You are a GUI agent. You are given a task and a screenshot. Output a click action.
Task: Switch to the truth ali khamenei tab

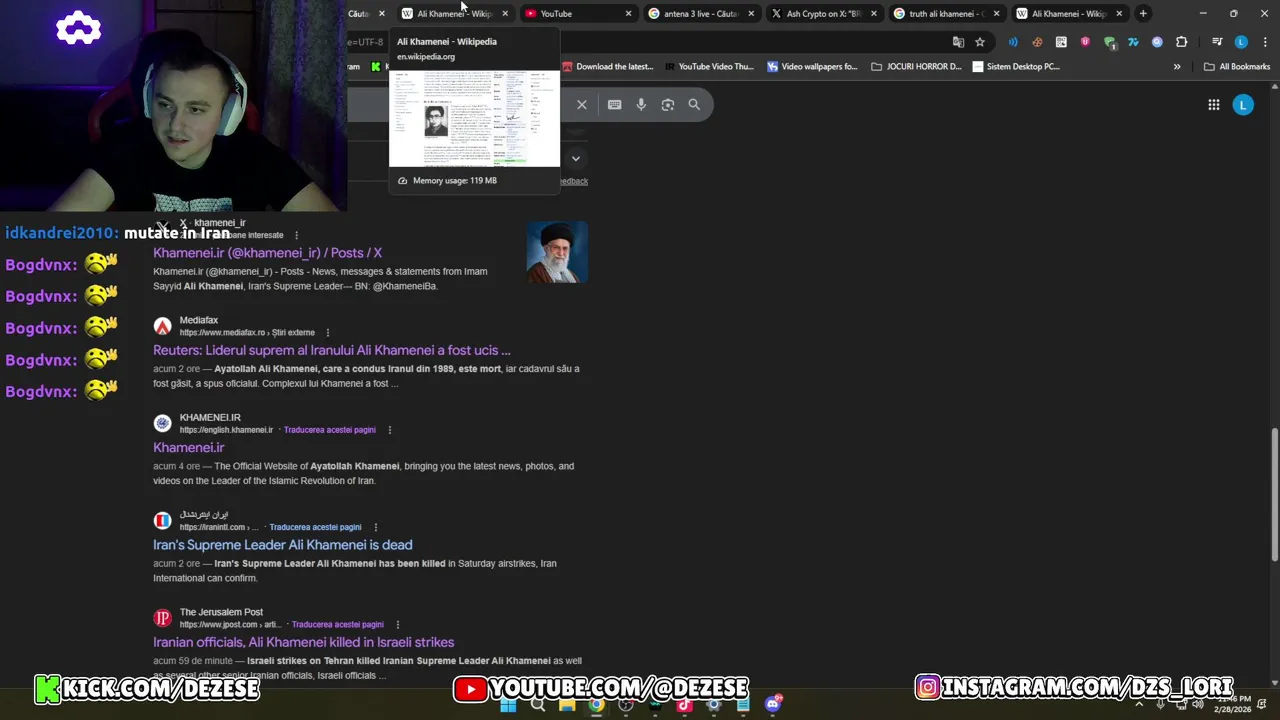pyautogui.click(x=947, y=14)
